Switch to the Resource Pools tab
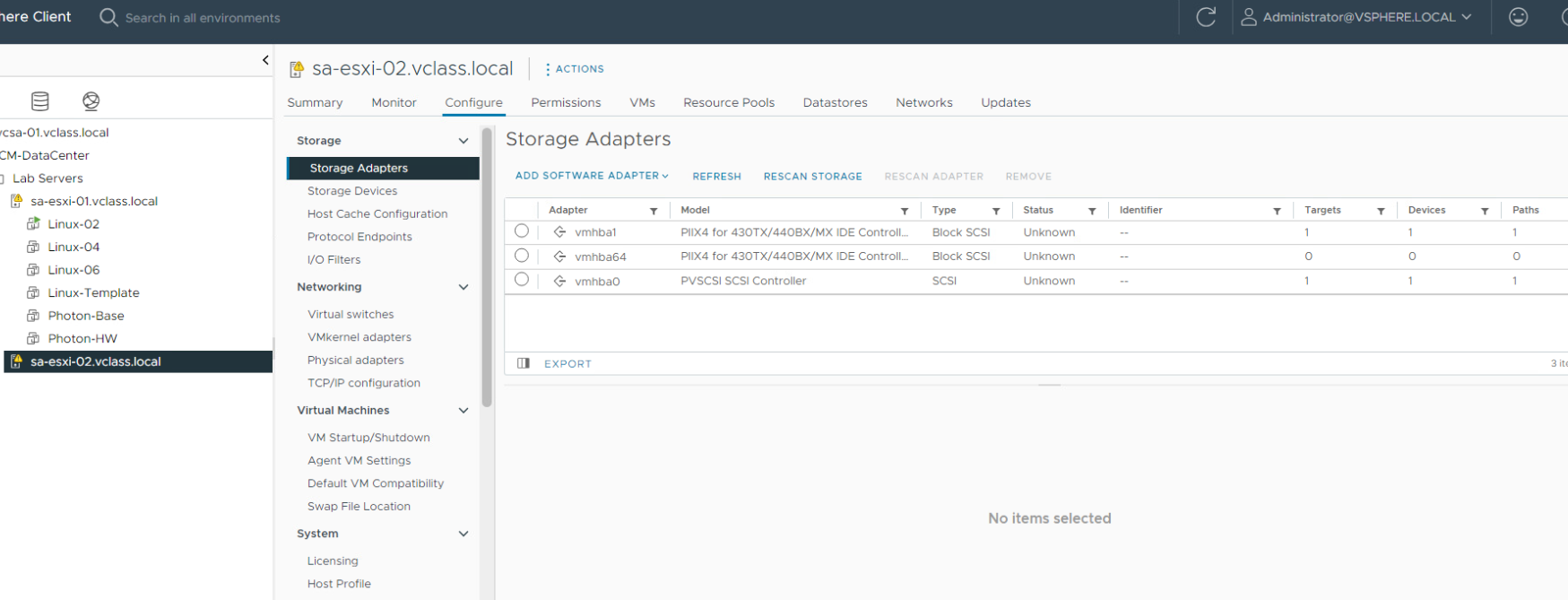 [729, 102]
